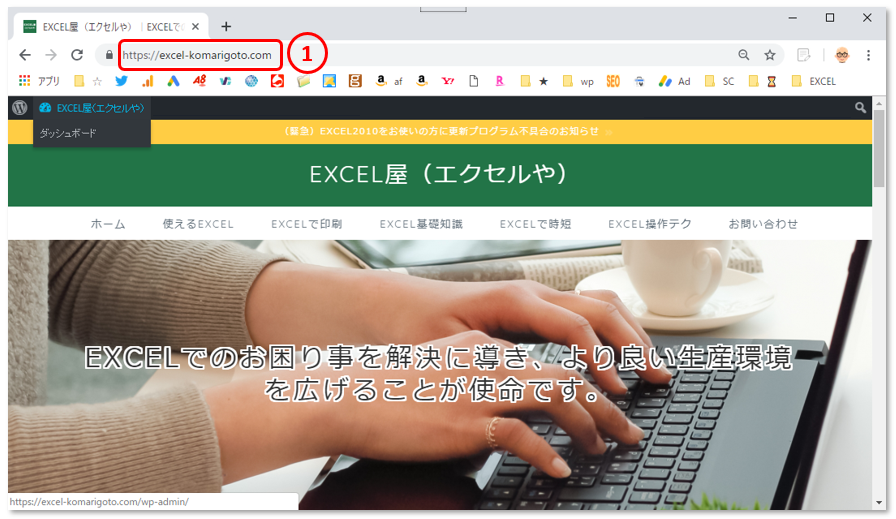Expand the black-star bookmarks folder
This screenshot has width=896, height=519.
(534, 81)
